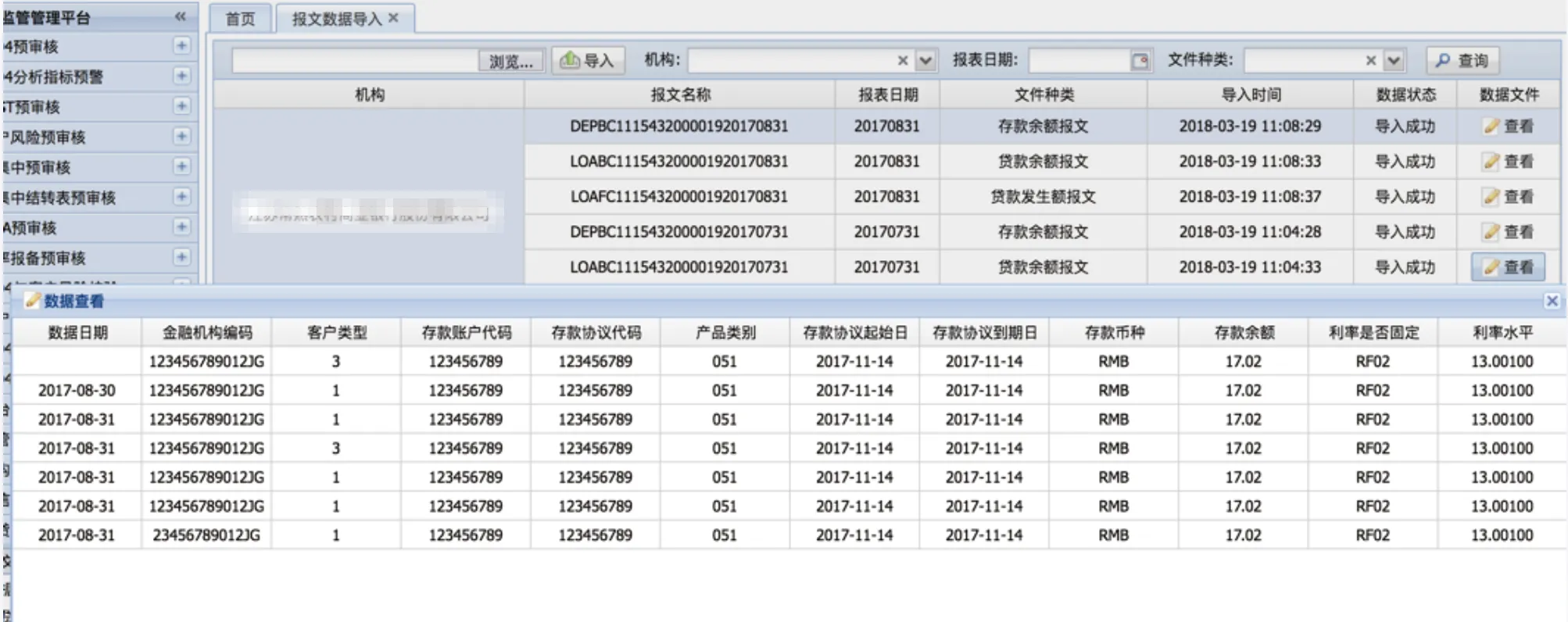This screenshot has width=1568, height=622.
Task: View data for LOABC file dated 20170731
Action: [x=1509, y=267]
